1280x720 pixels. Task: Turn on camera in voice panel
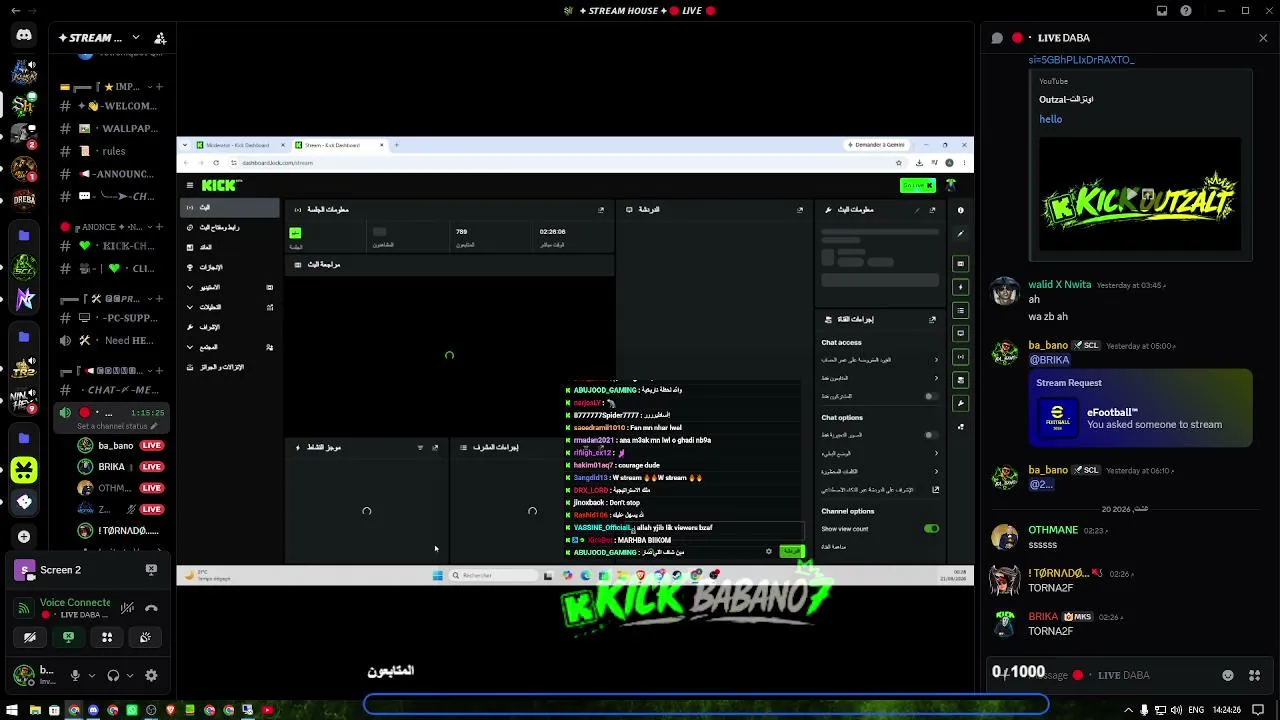30,637
